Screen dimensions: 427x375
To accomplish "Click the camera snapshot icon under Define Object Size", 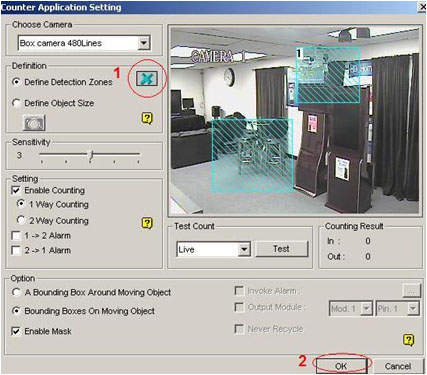I will [x=34, y=123].
